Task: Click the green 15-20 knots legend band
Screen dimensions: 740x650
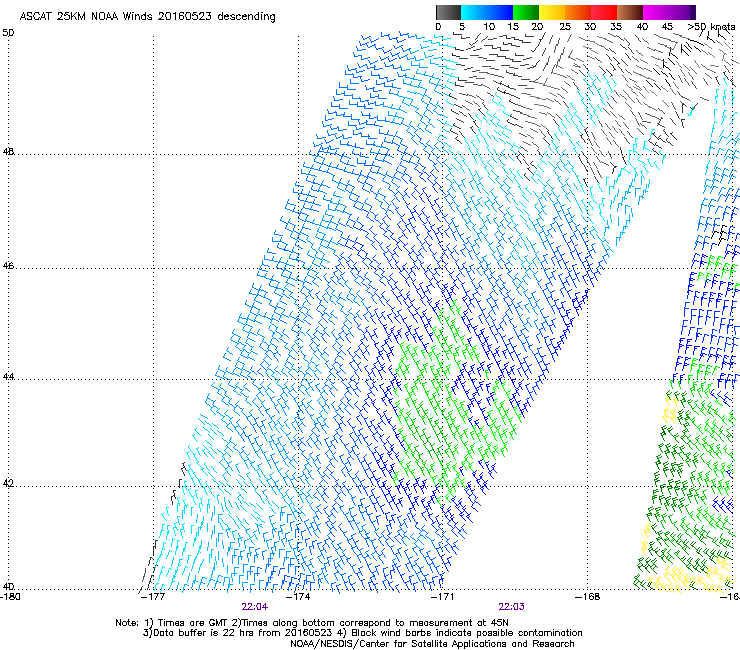Action: click(x=526, y=12)
